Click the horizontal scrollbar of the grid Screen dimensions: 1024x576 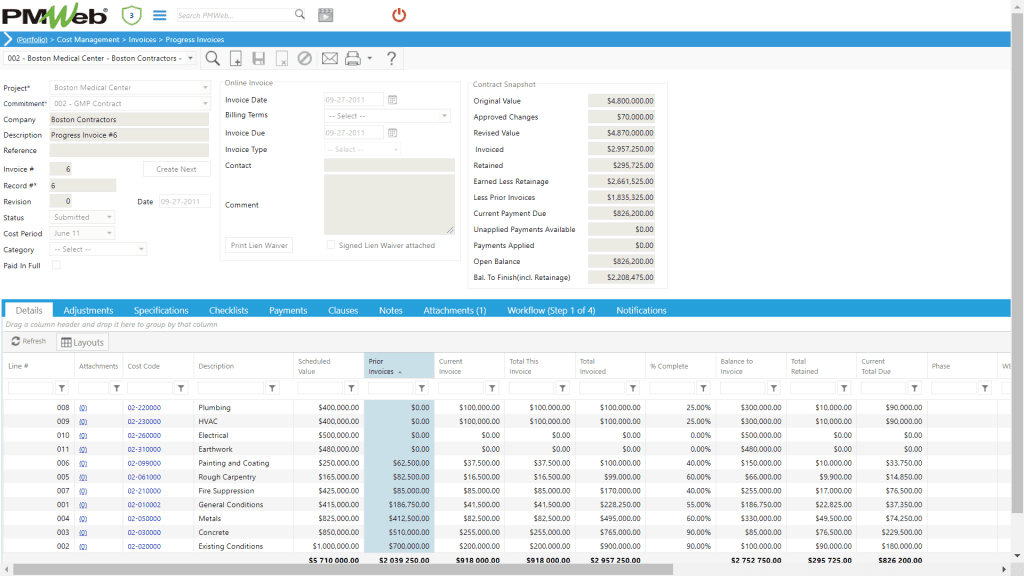[342, 569]
